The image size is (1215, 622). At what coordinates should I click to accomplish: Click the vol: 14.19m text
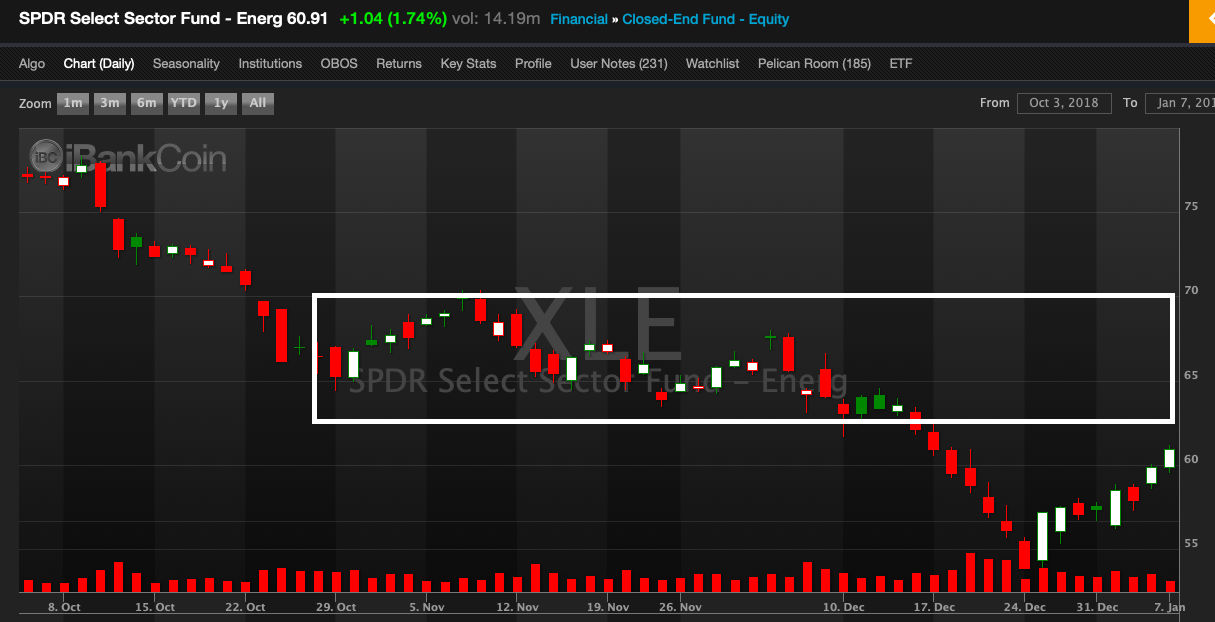click(497, 19)
